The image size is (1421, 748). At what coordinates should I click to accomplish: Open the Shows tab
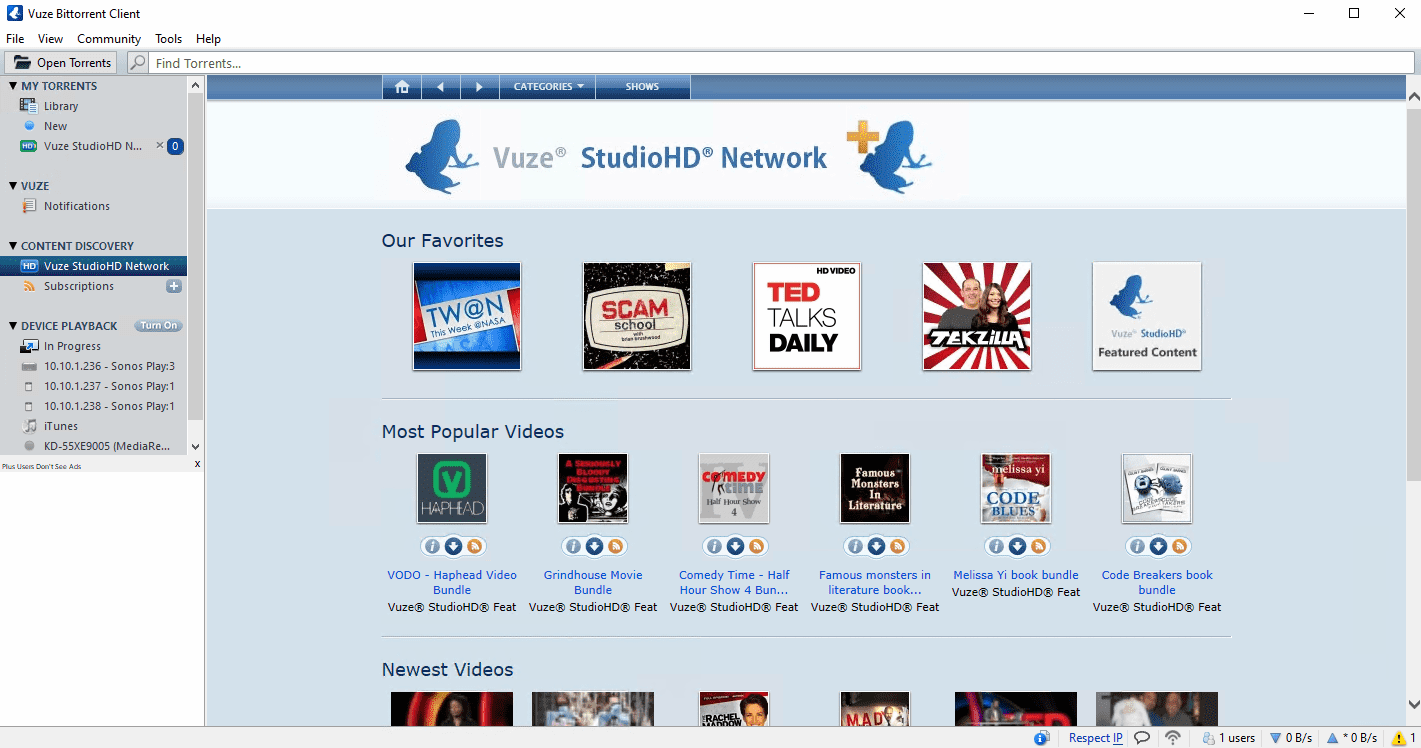(642, 87)
